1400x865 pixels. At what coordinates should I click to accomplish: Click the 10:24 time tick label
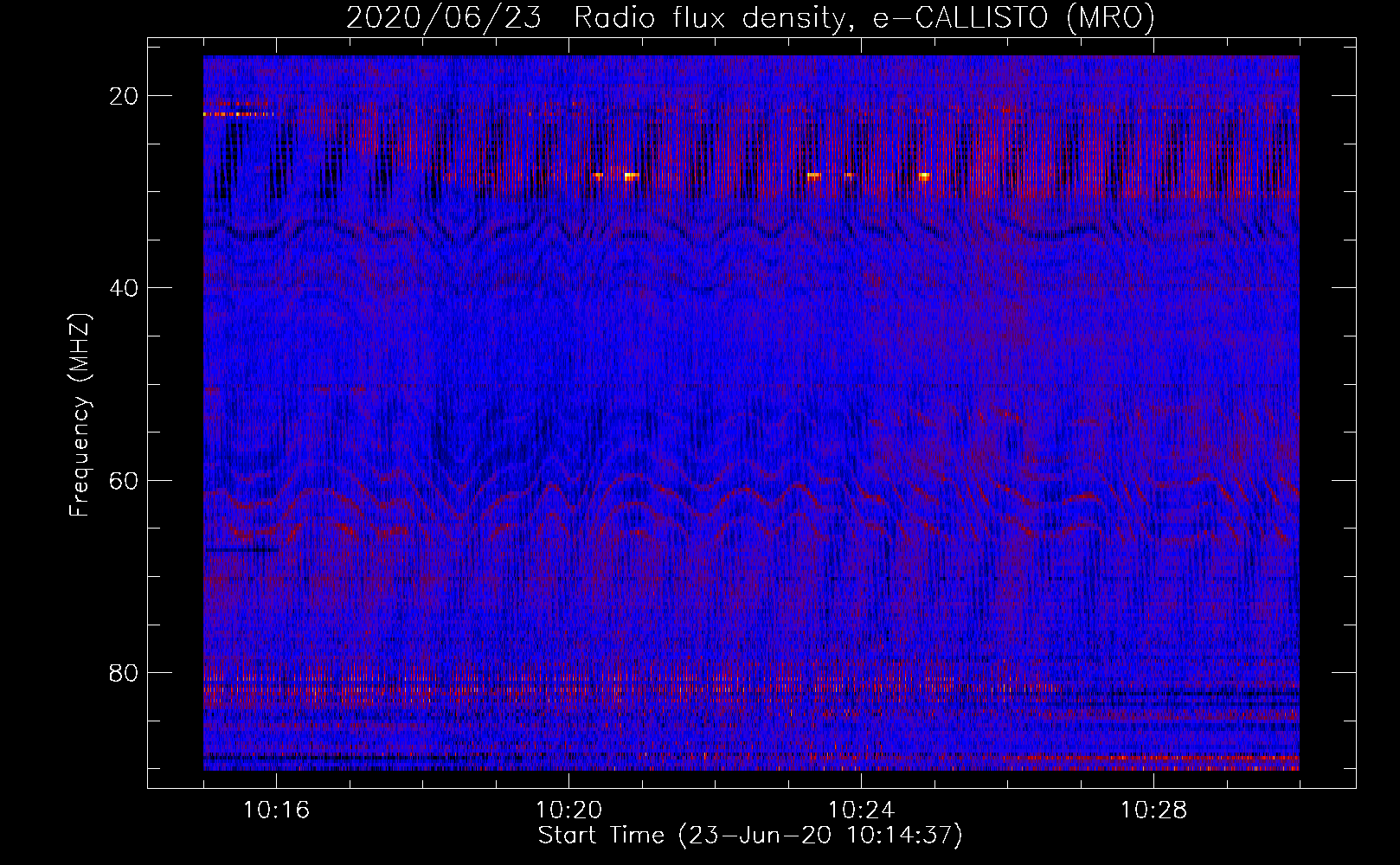(861, 811)
